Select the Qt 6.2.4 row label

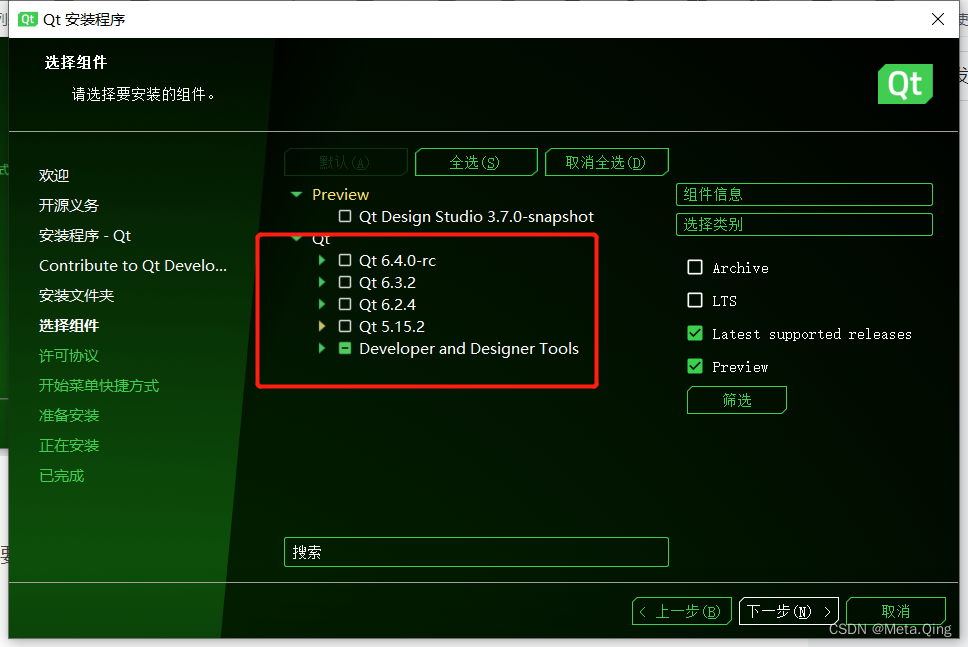coord(387,304)
